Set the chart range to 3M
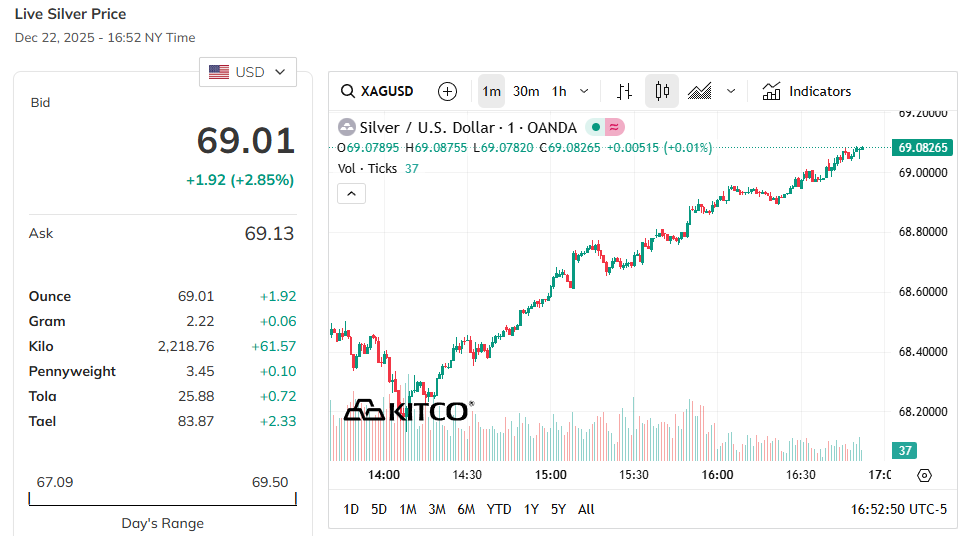967x536 pixels. [437, 509]
